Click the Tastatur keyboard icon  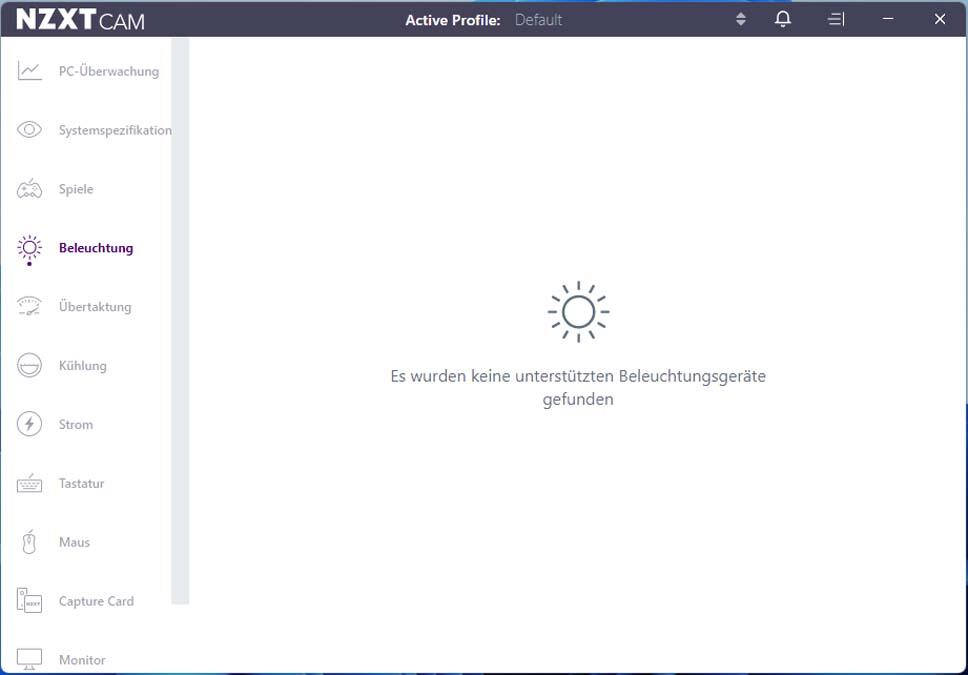pyautogui.click(x=29, y=484)
